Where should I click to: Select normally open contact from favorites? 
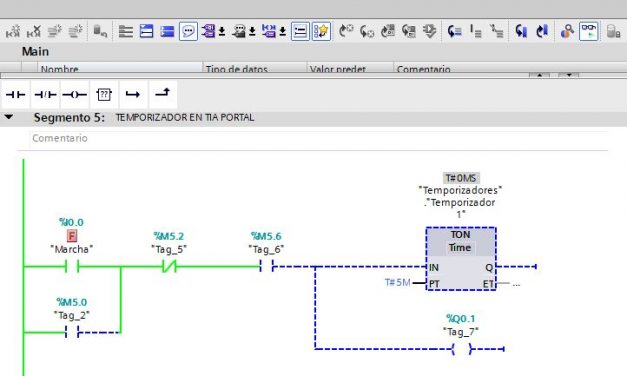tap(16, 94)
